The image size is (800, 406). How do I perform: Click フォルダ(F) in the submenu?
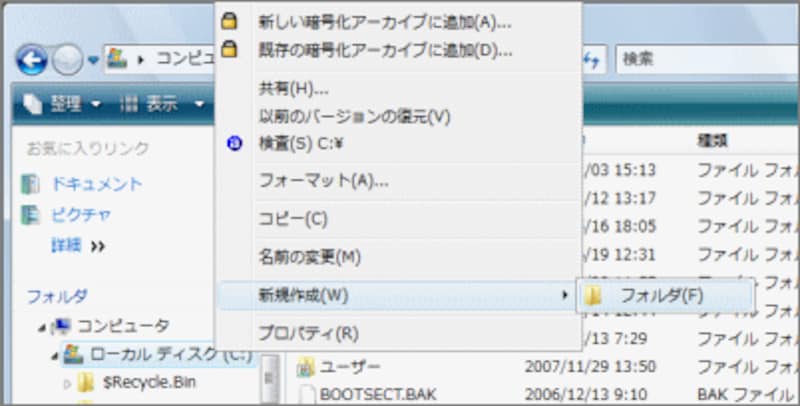click(x=665, y=295)
